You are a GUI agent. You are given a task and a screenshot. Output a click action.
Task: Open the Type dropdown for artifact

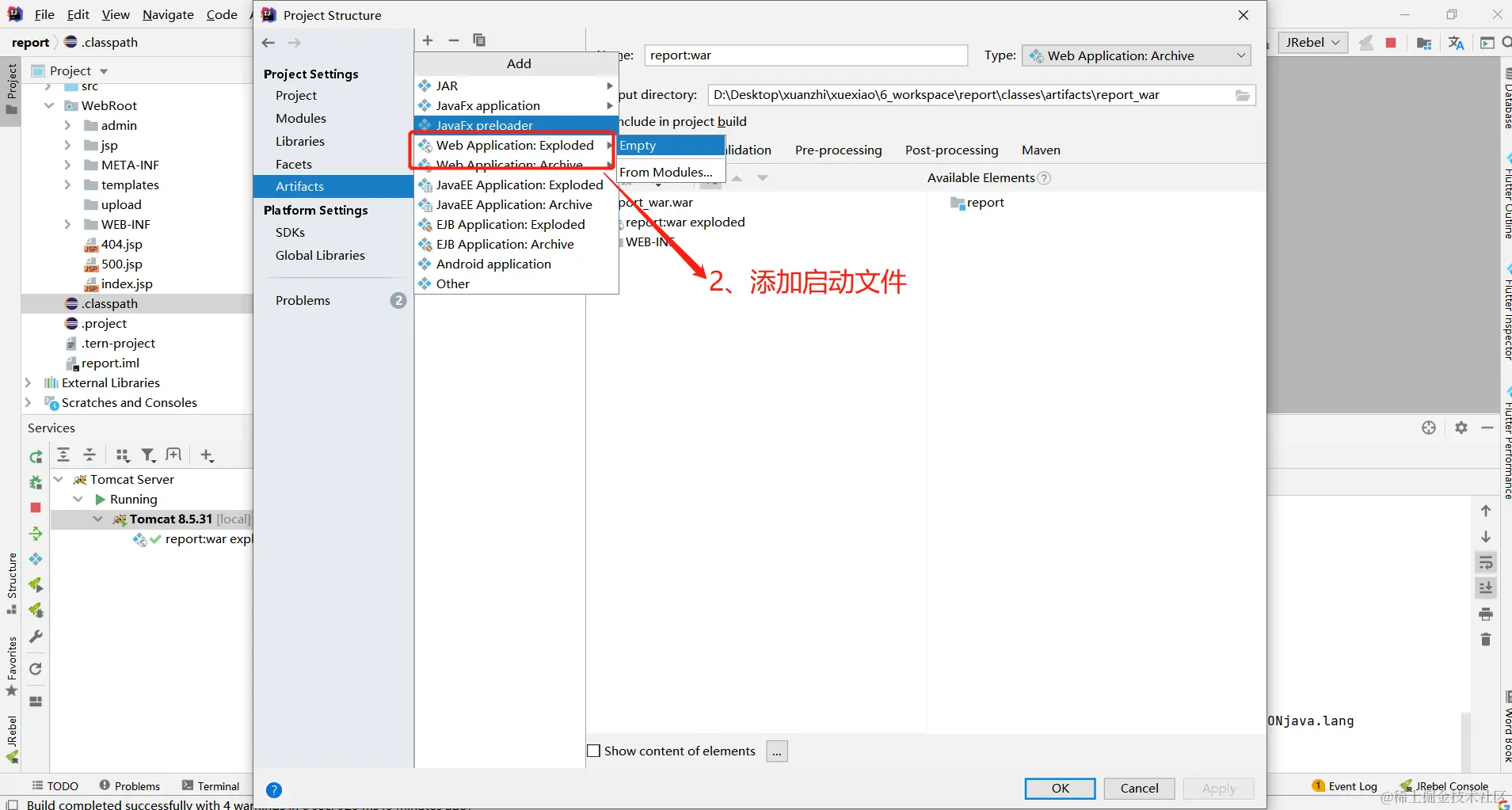1137,55
